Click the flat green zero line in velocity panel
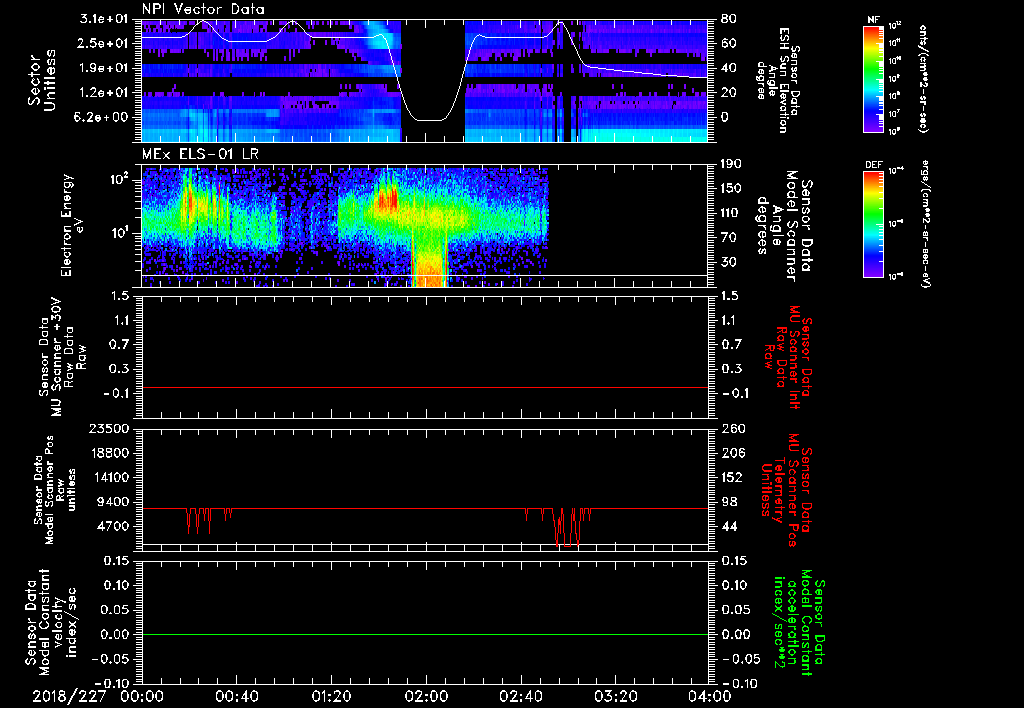Viewport: 1024px width, 708px height. pos(425,634)
